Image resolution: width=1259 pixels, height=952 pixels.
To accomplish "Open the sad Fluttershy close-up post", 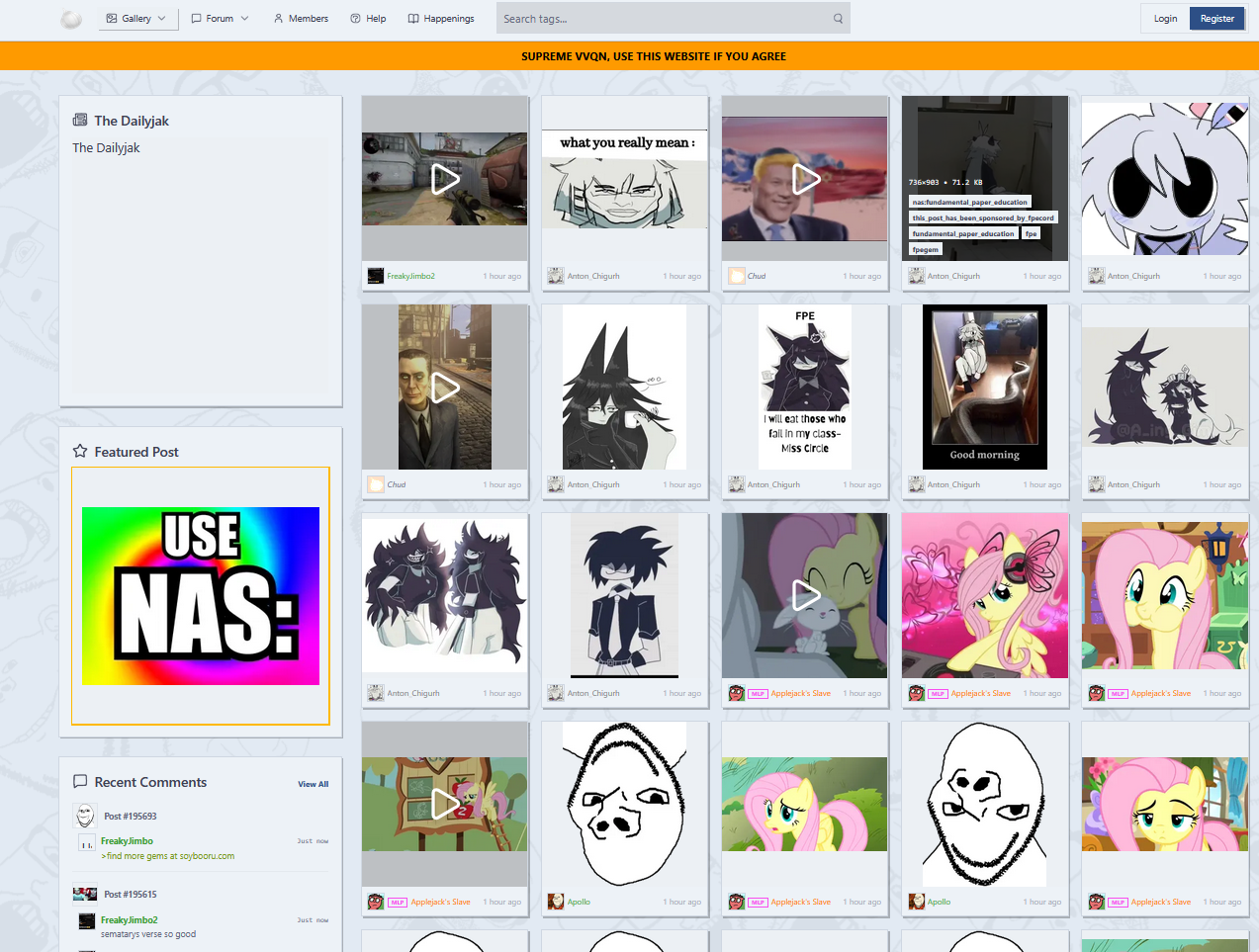I will [1165, 805].
